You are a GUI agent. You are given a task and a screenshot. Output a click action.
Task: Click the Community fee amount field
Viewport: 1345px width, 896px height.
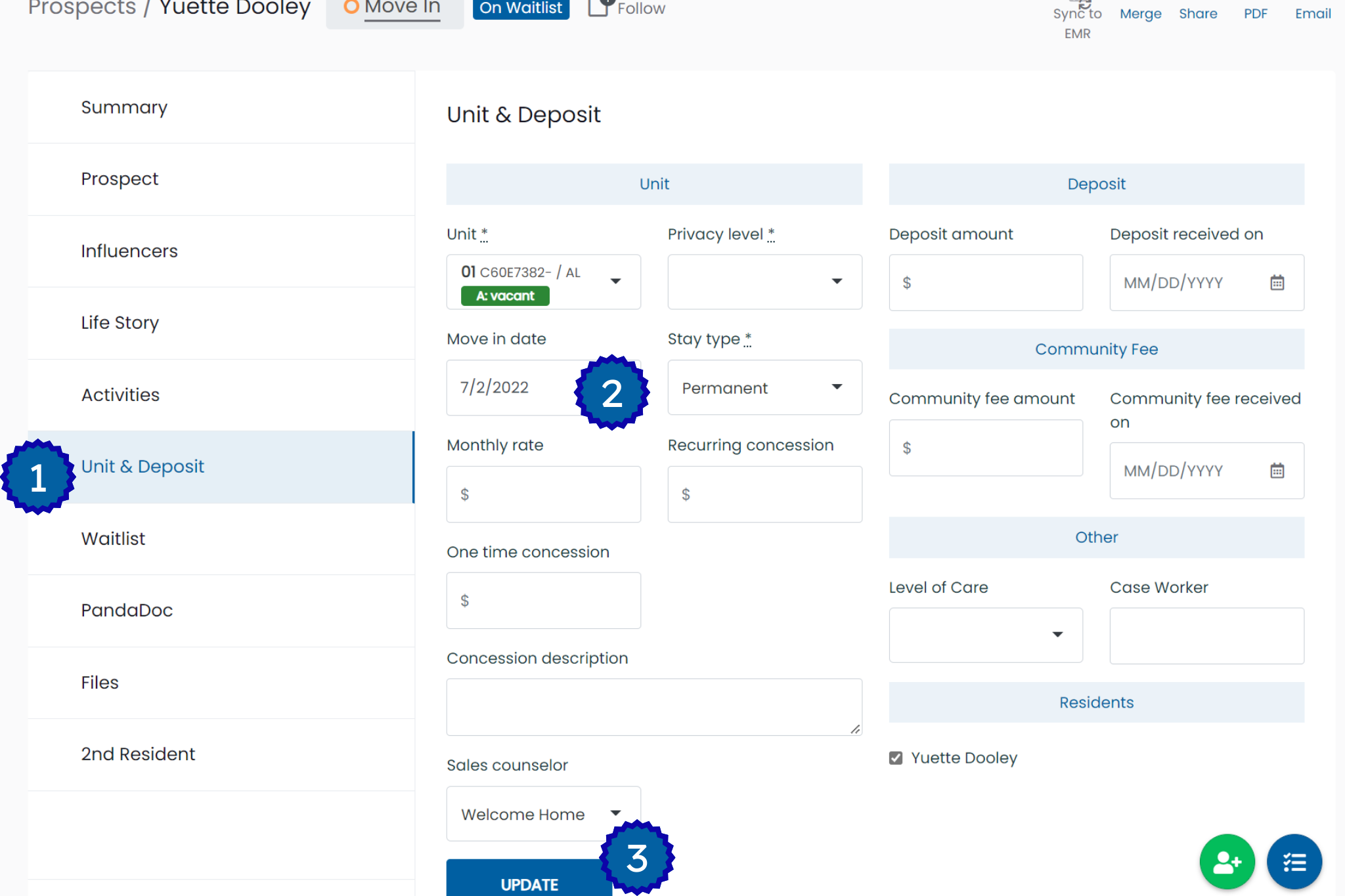pos(985,448)
